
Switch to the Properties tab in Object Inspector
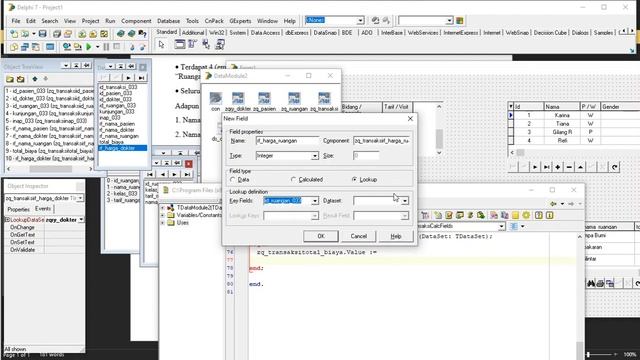tap(19, 209)
